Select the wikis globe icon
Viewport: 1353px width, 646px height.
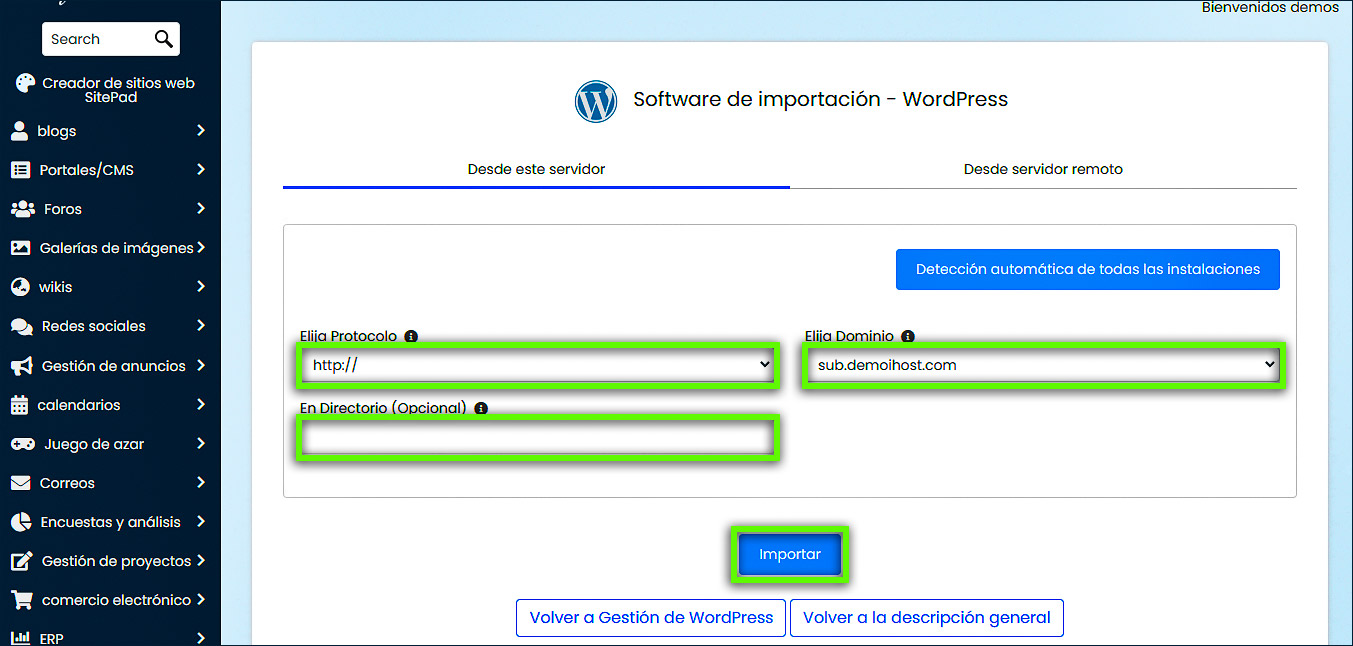click(x=23, y=286)
